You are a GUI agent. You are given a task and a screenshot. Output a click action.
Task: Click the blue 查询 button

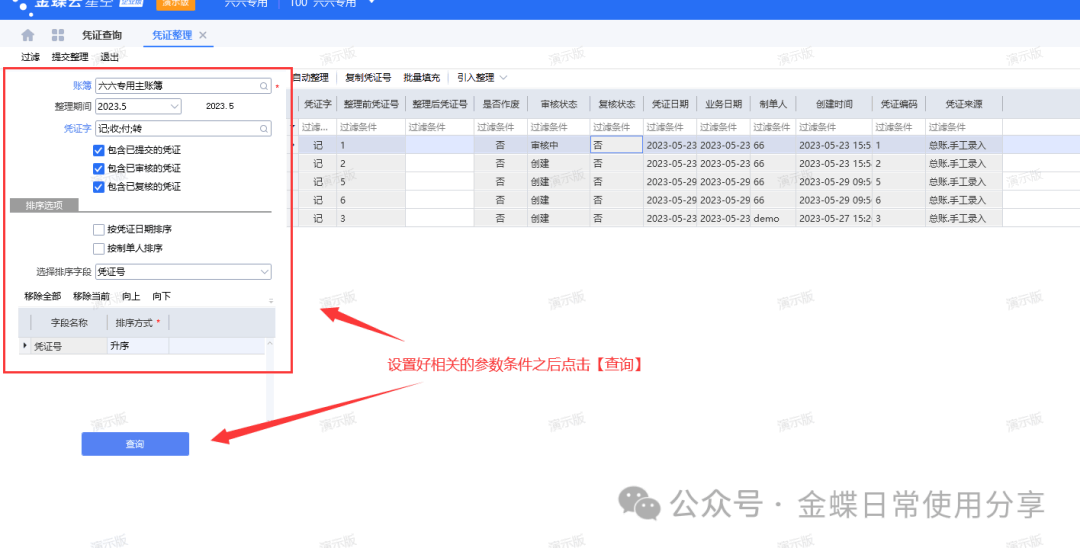tap(135, 444)
